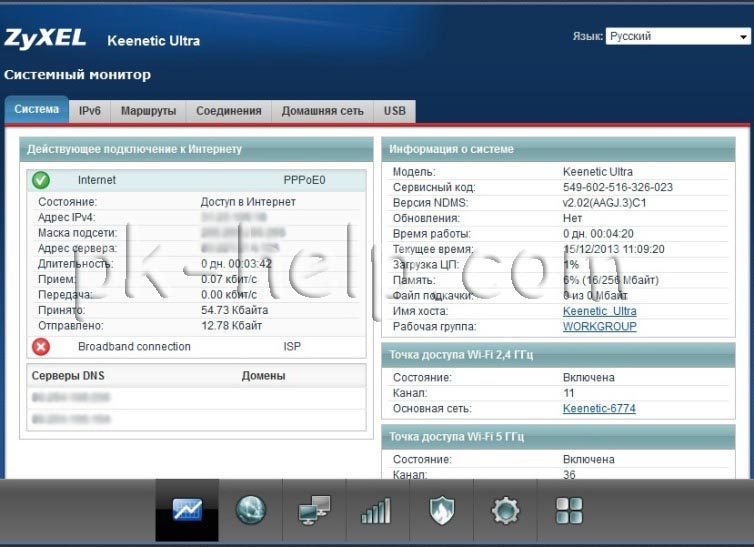Click the Доступ в Интернет status value
Image resolution: width=754 pixels, height=547 pixels.
[x=248, y=202]
